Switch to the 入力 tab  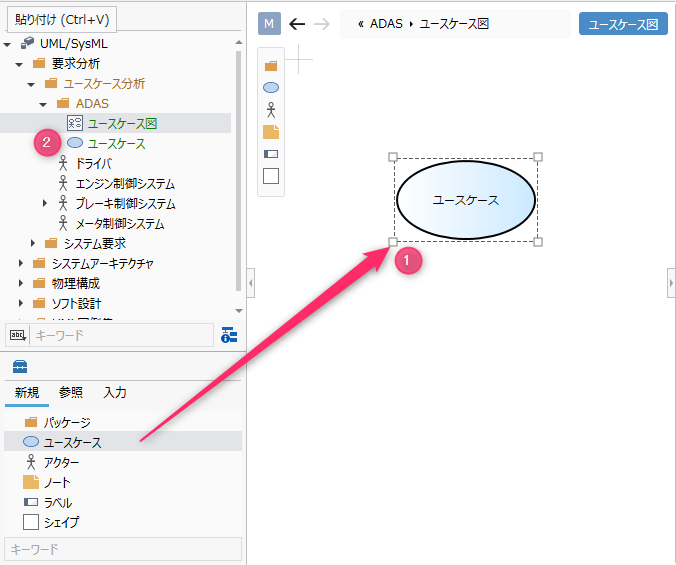click(x=115, y=393)
